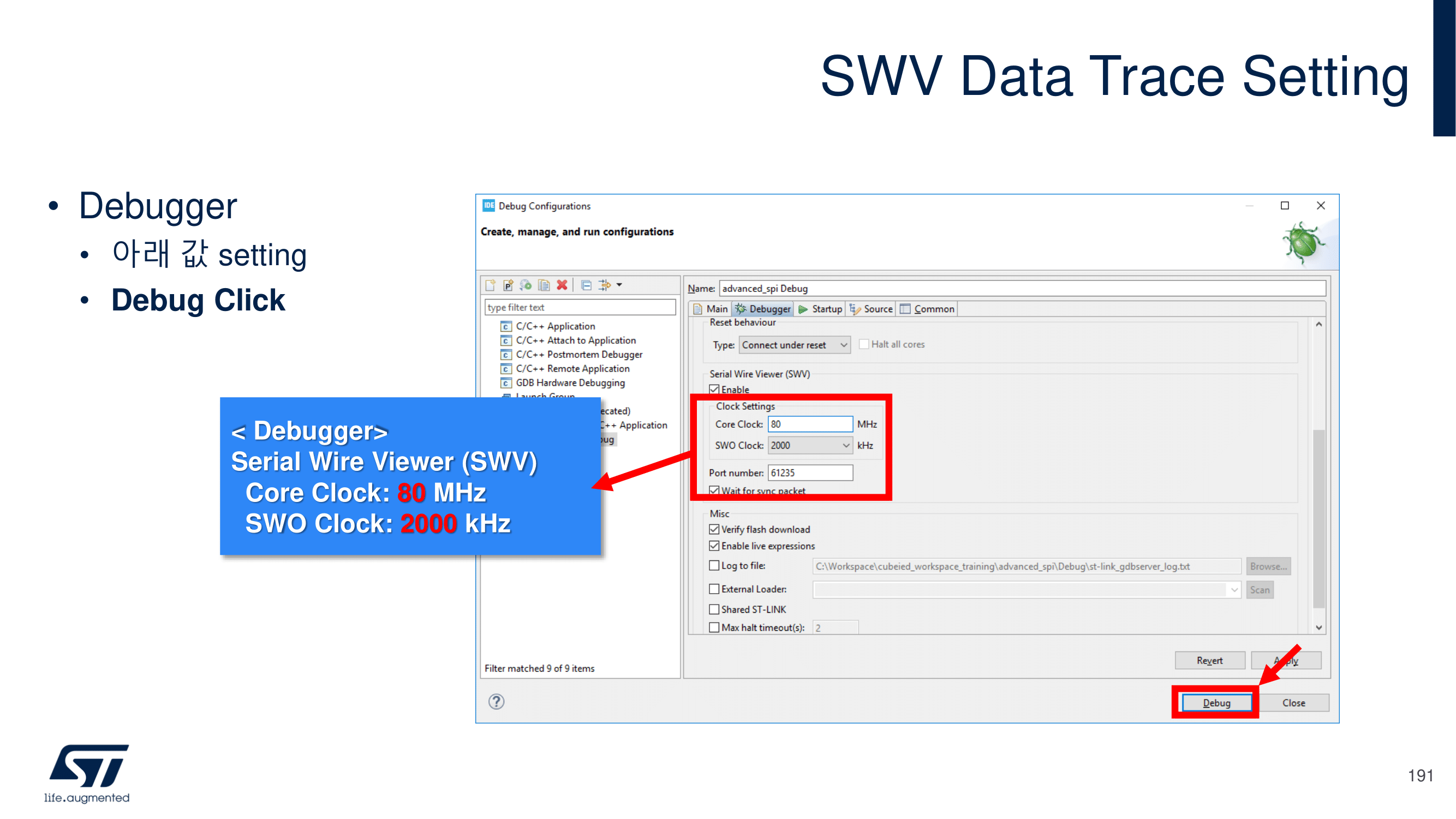1456x819 pixels.
Task: Tick the Shared ST-LINK checkbox
Action: click(714, 609)
